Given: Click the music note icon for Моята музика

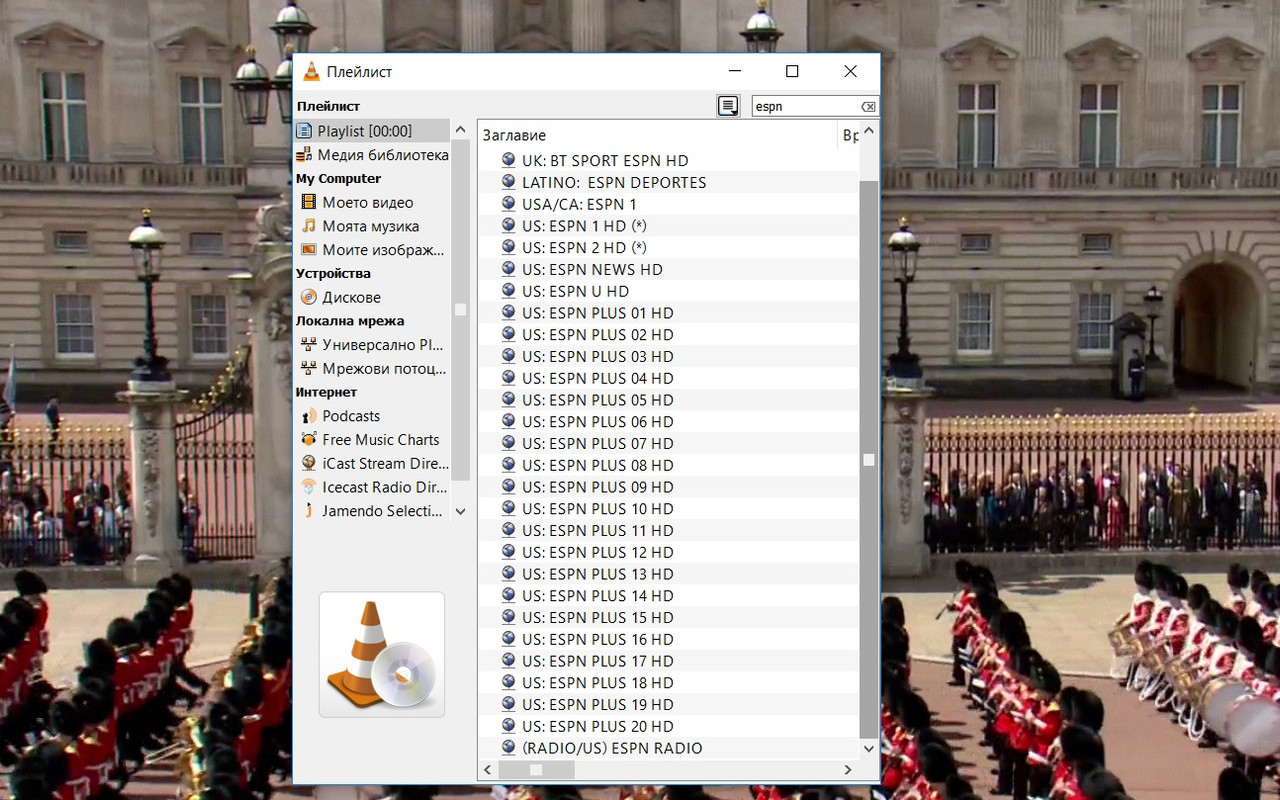Looking at the screenshot, I should click(x=309, y=226).
